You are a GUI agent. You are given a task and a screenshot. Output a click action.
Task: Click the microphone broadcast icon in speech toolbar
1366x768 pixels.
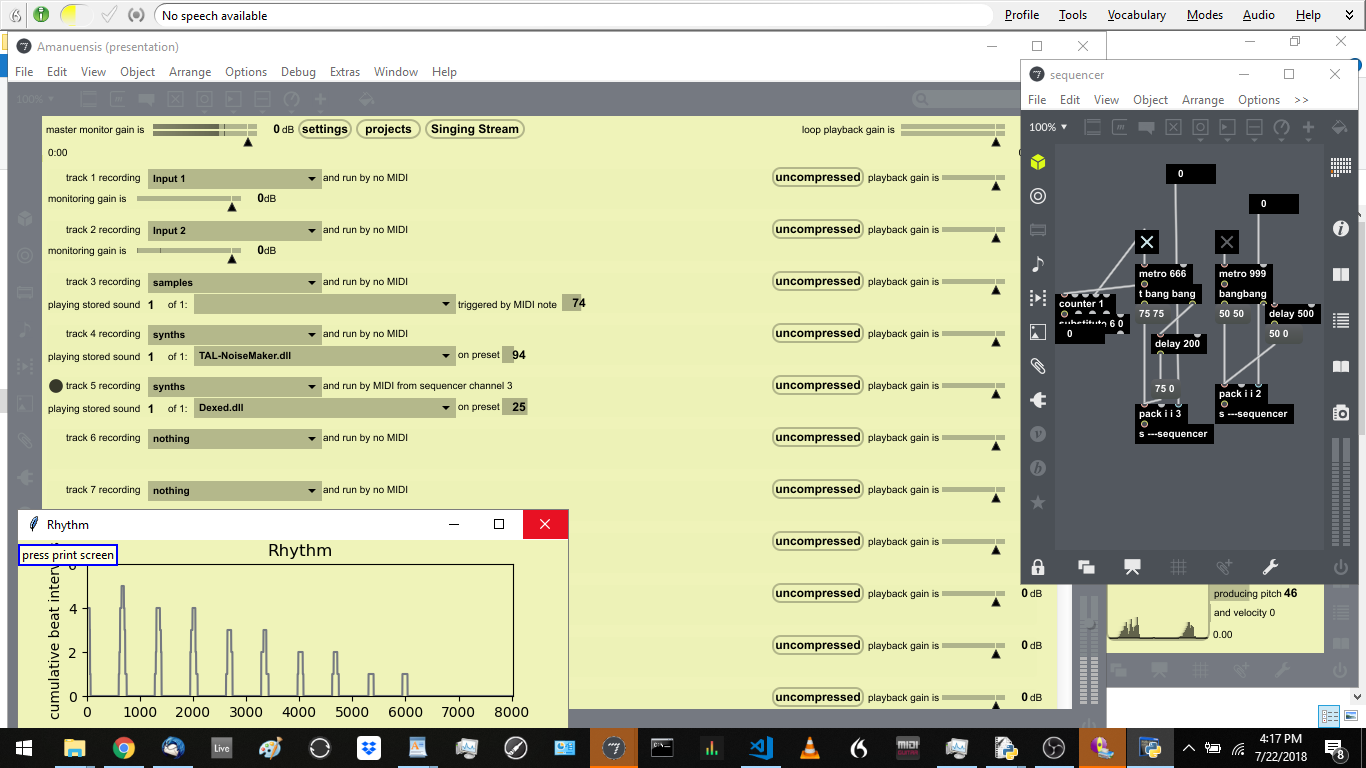tap(136, 15)
